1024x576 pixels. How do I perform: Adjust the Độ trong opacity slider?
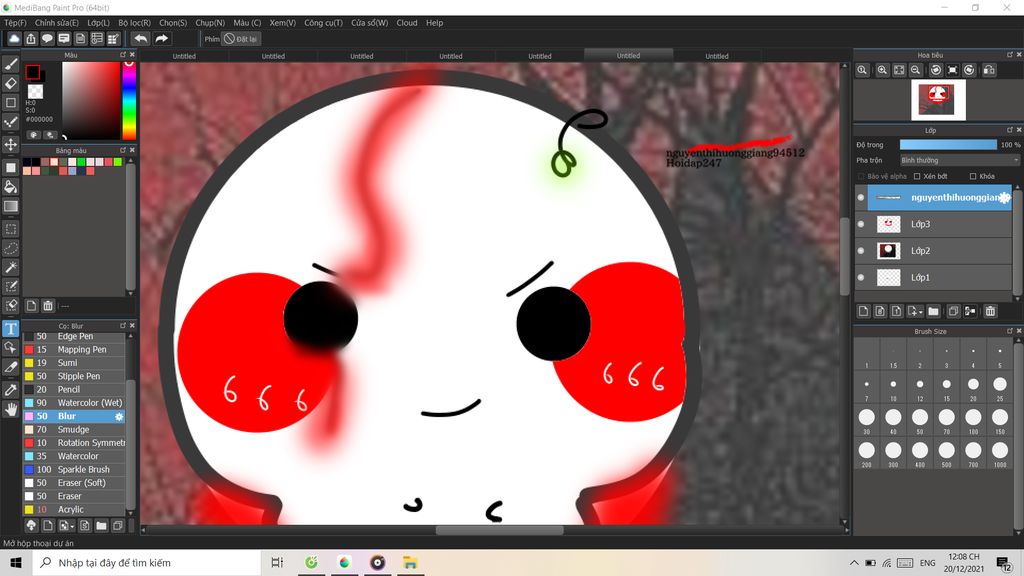click(x=948, y=144)
